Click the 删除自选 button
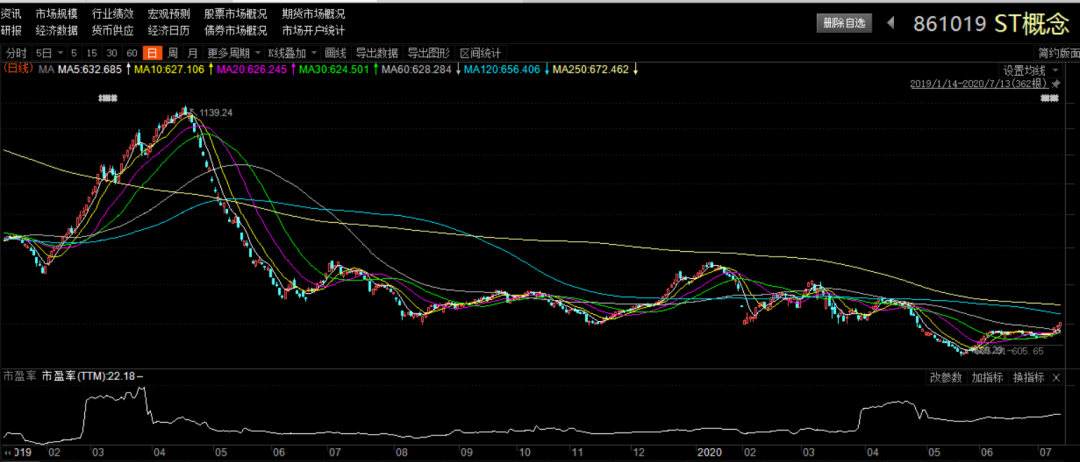The image size is (1080, 462). click(845, 22)
